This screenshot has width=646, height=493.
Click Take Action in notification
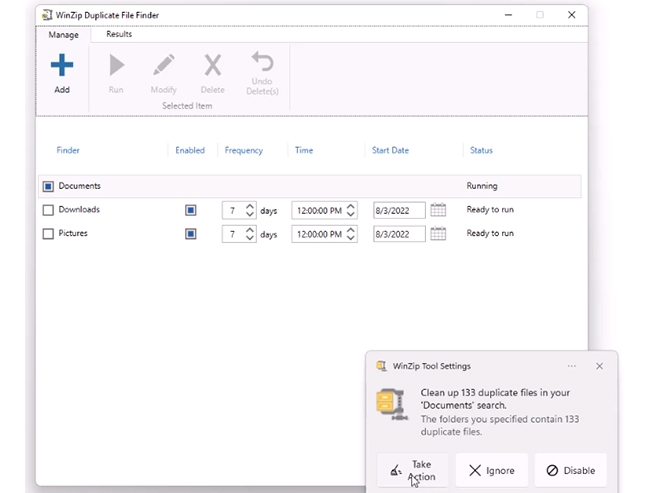413,470
